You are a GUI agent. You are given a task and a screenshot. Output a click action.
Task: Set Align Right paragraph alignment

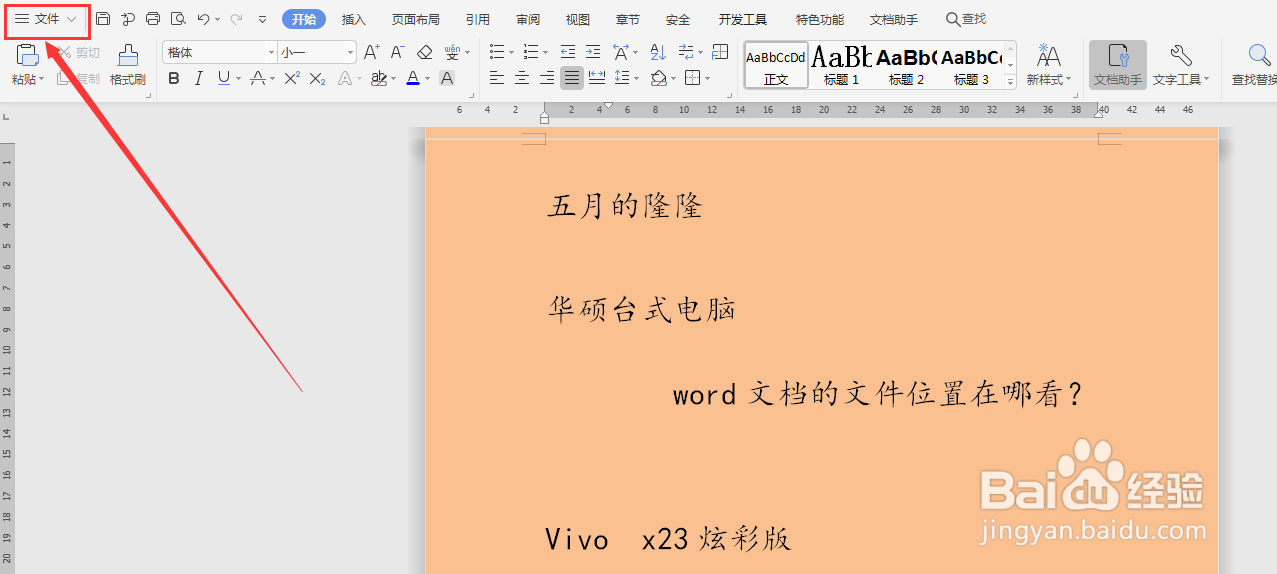tap(546, 78)
